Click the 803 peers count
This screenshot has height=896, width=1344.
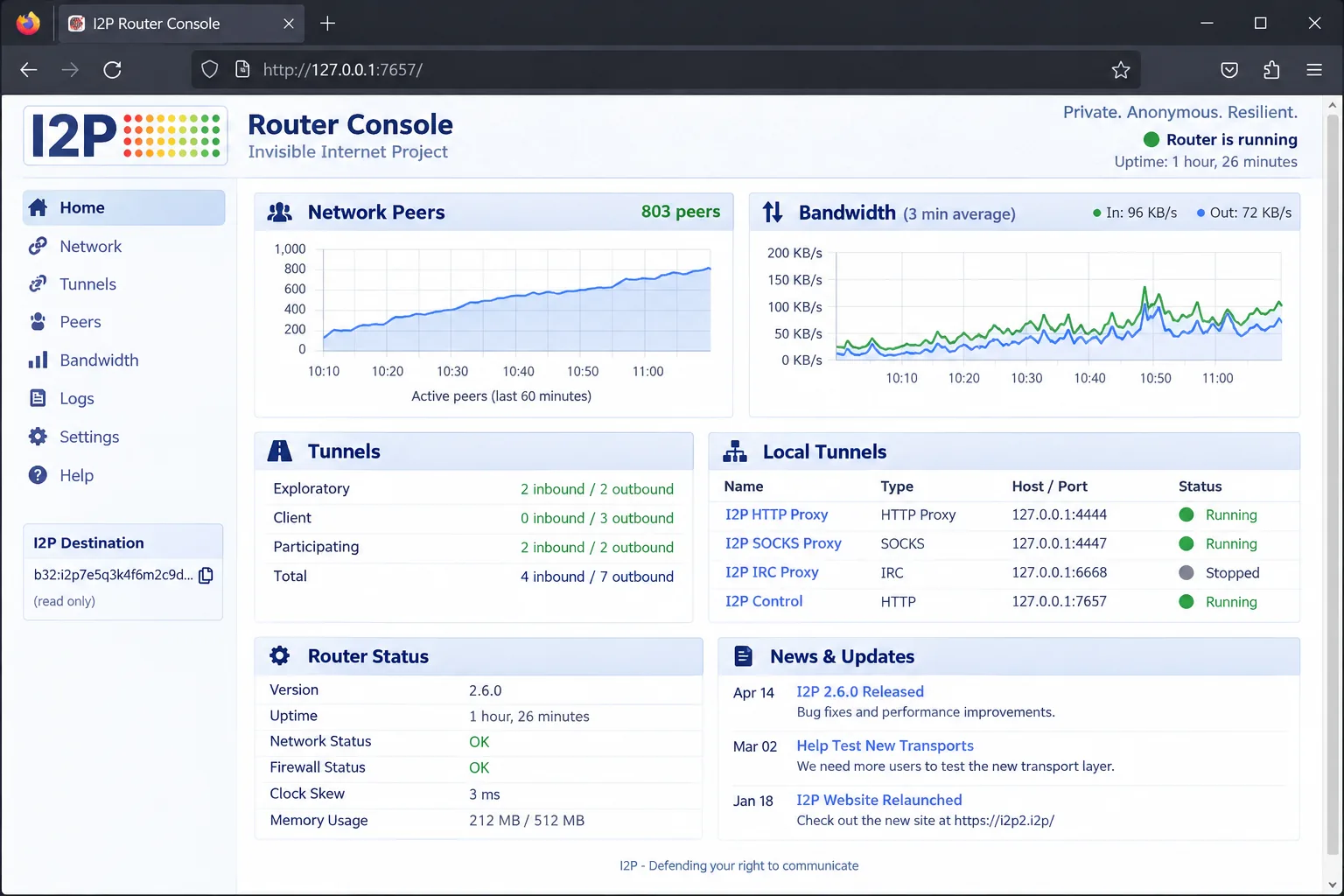point(681,212)
